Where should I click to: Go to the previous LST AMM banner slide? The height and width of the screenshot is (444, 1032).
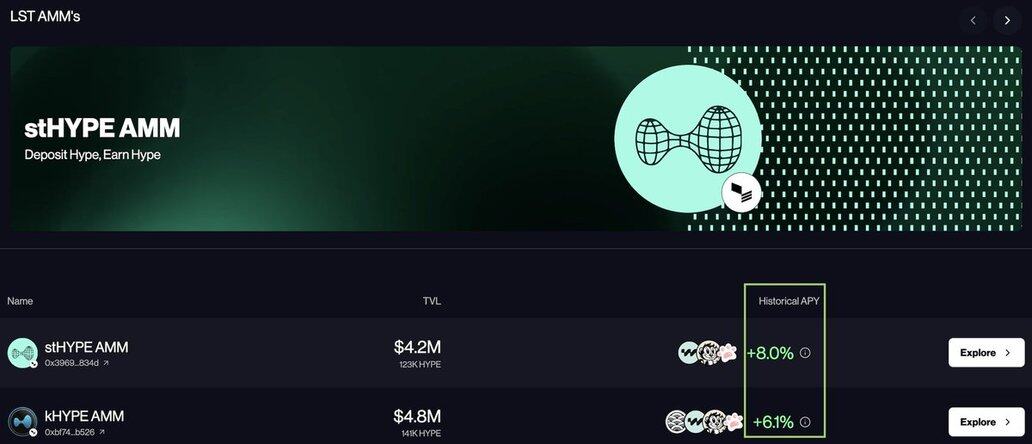tap(973, 19)
